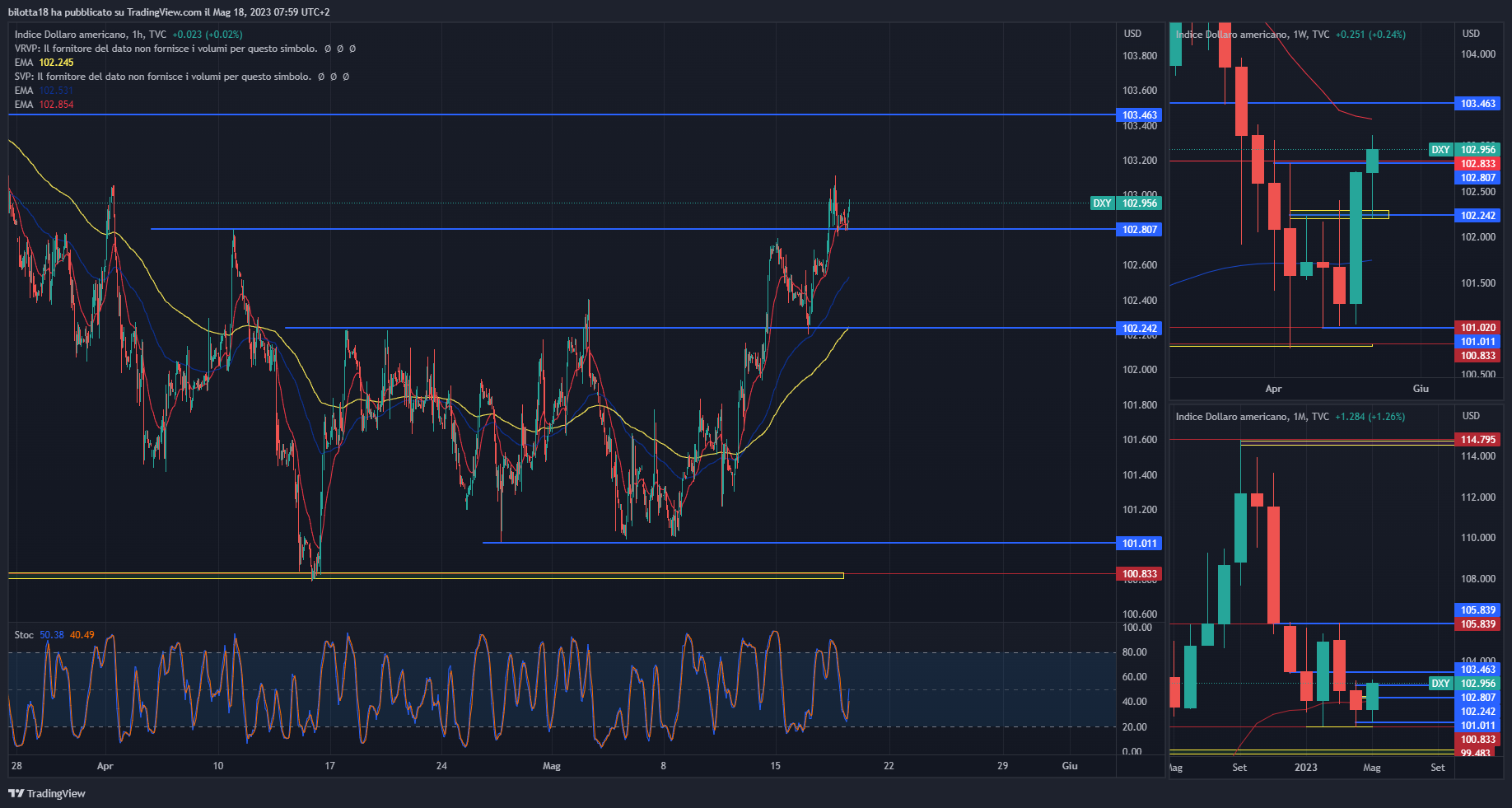The image size is (1512, 808).
Task: Click the 101.011 label on the monthly chart
Action: (1478, 726)
